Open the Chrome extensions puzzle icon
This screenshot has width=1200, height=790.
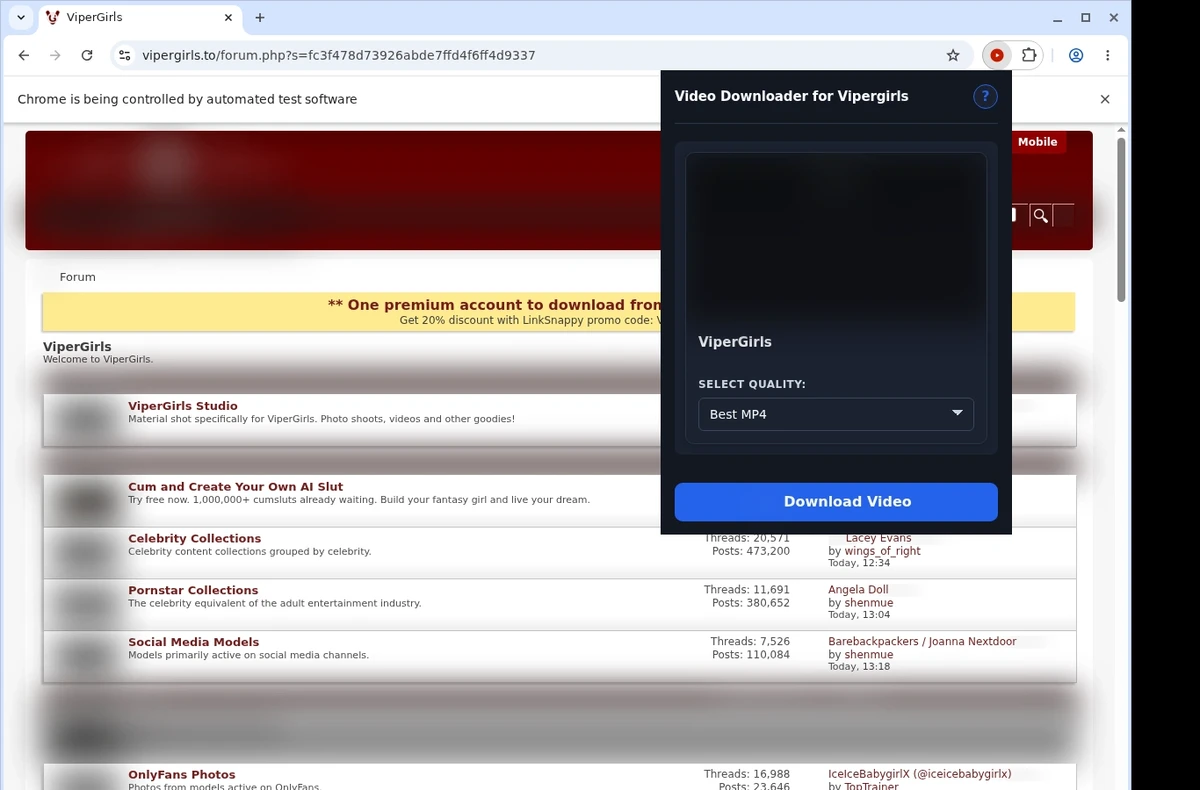(x=1028, y=56)
